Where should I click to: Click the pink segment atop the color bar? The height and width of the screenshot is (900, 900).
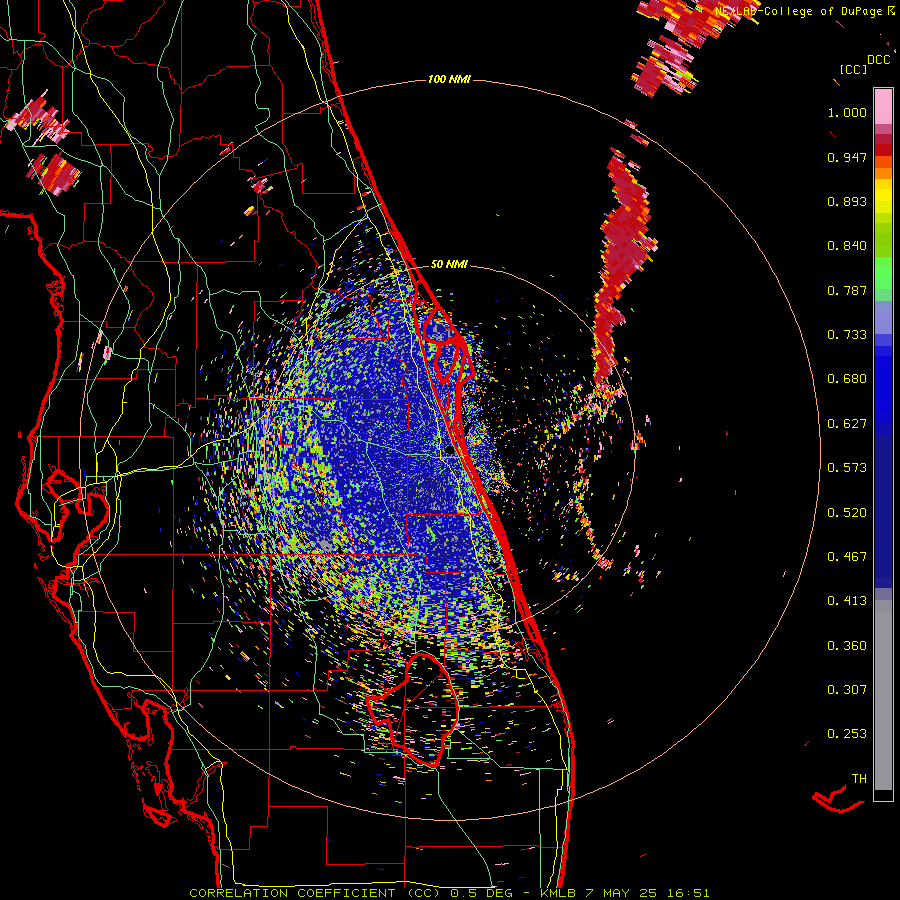coord(883,107)
